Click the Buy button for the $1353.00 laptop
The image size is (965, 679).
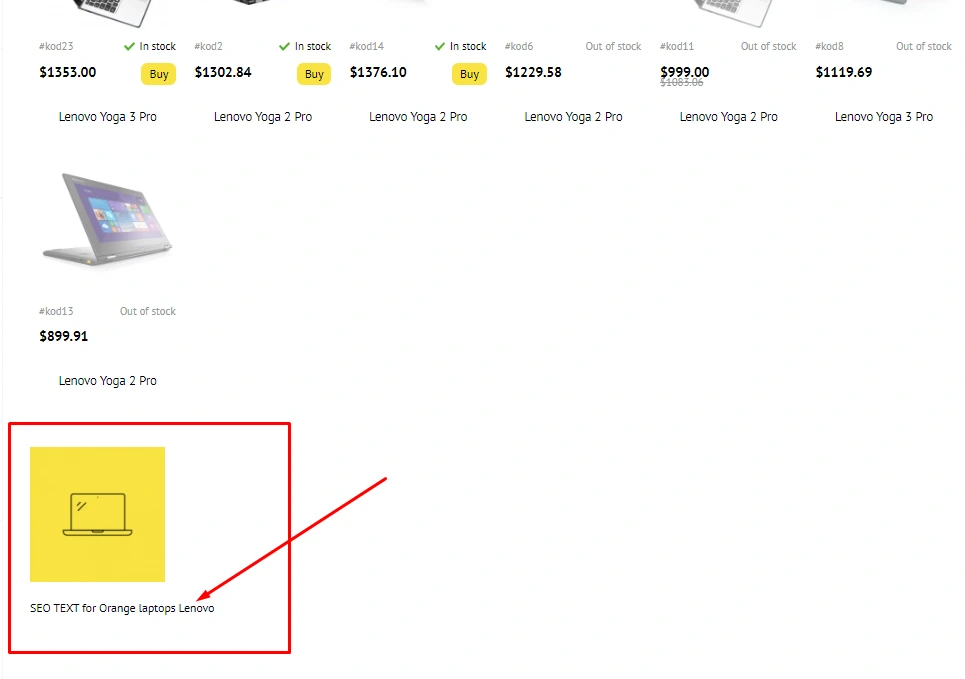[x=158, y=74]
